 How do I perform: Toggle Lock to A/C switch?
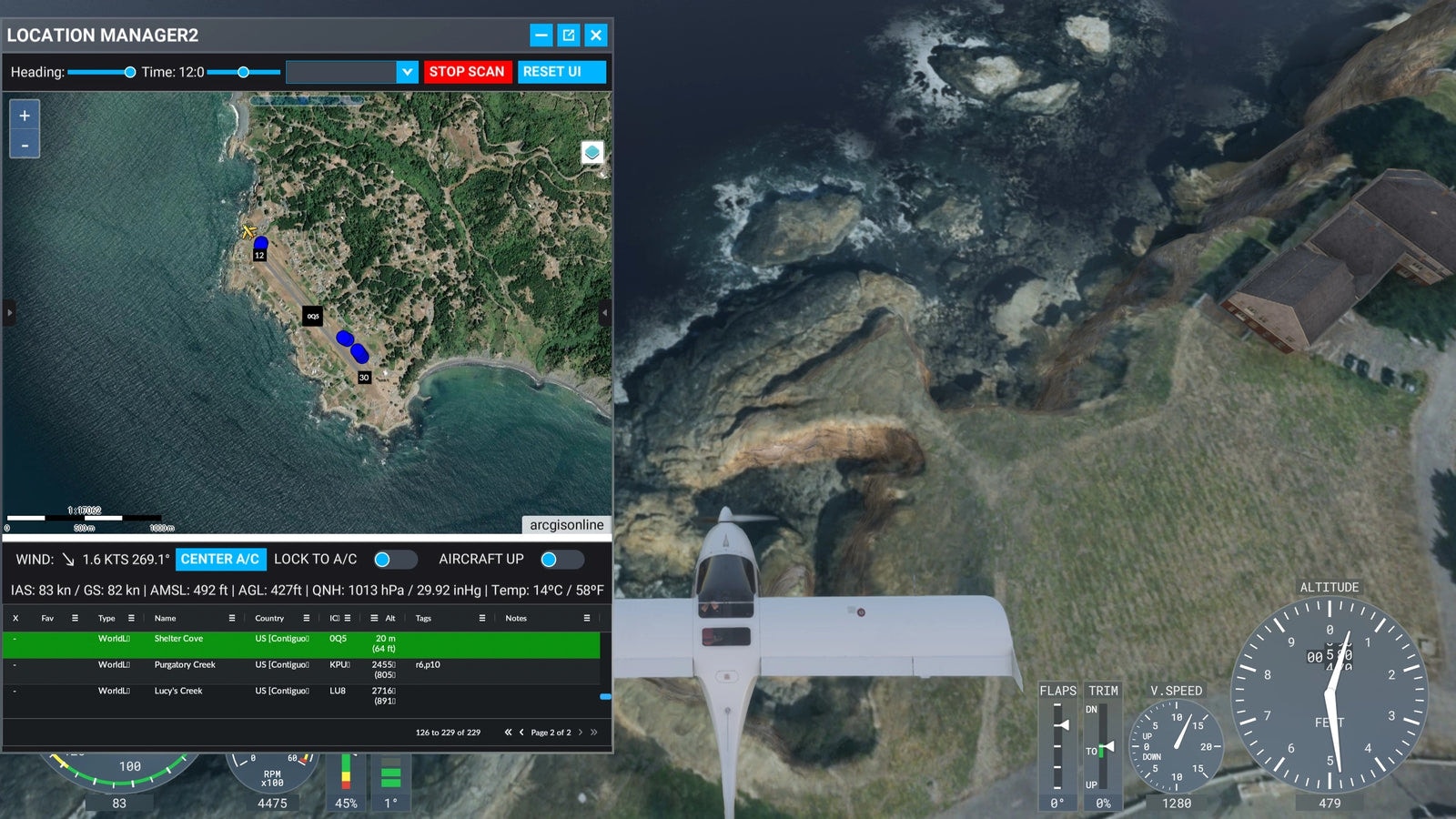394,560
